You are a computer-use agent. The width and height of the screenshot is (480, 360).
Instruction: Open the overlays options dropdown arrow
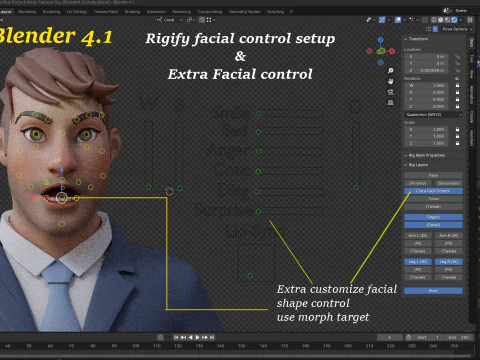tap(404, 20)
